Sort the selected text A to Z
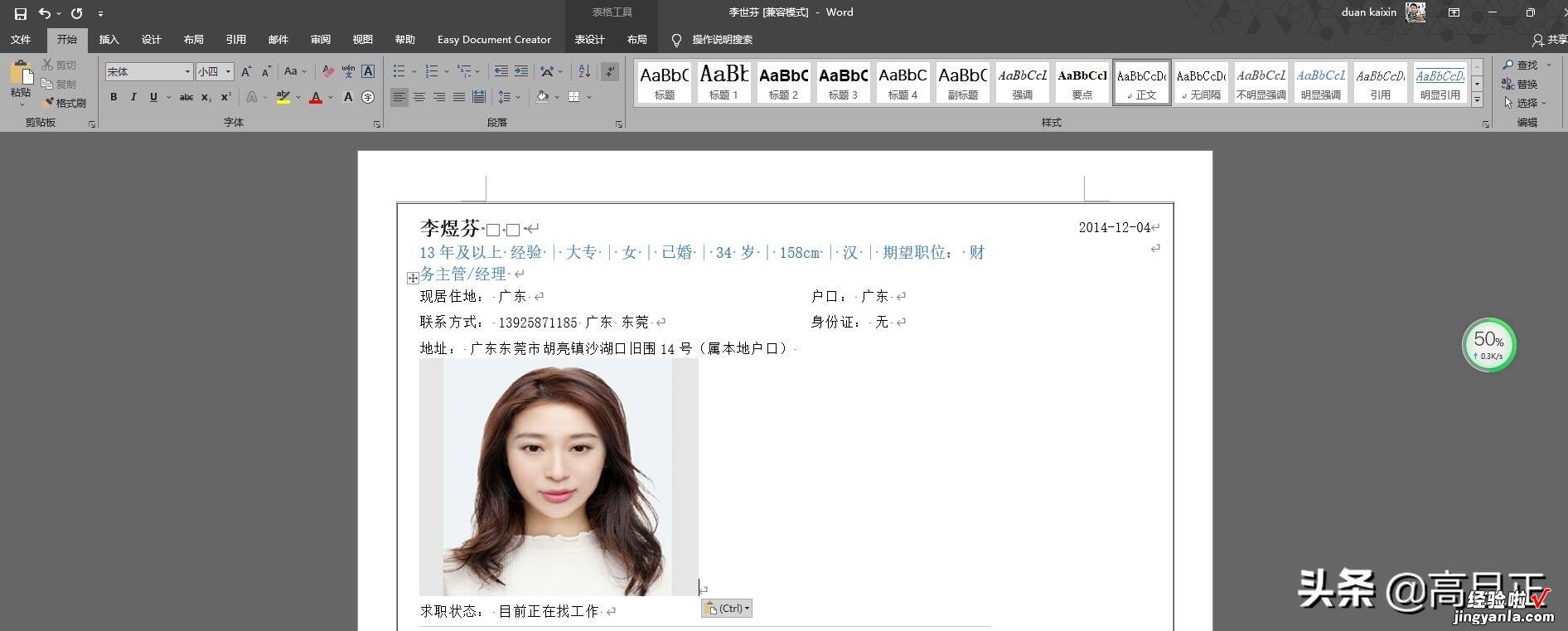 585,72
